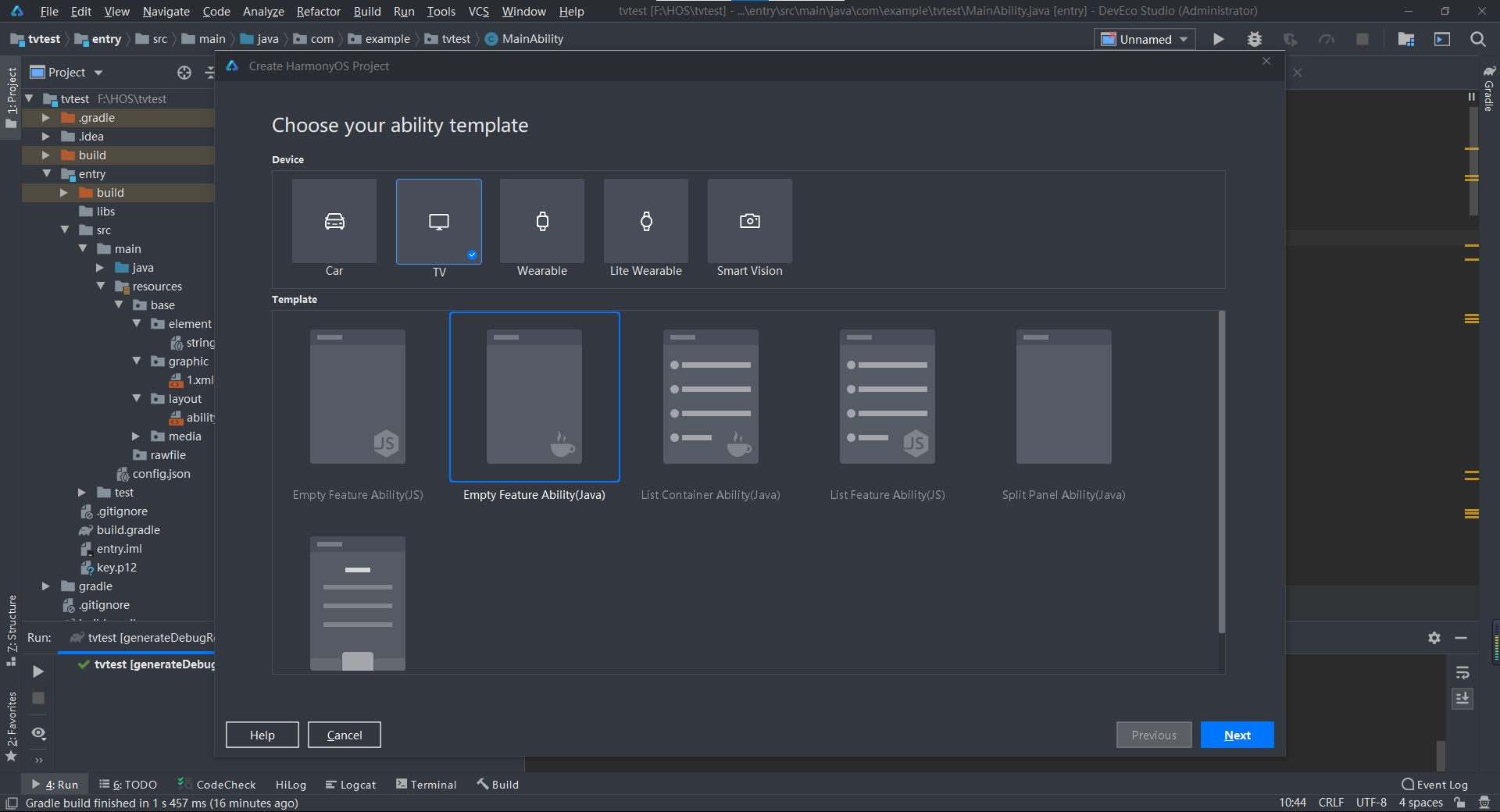
Task: Open the CodeCheck tool window tab
Action: [x=217, y=785]
